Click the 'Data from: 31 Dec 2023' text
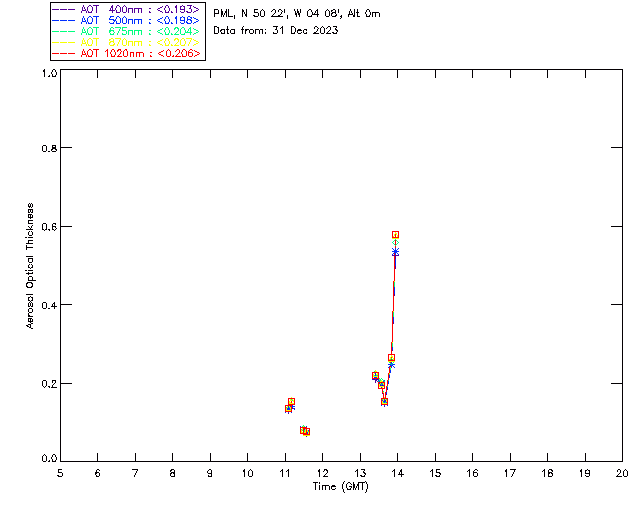This screenshot has height=512, width=640. pos(276,30)
